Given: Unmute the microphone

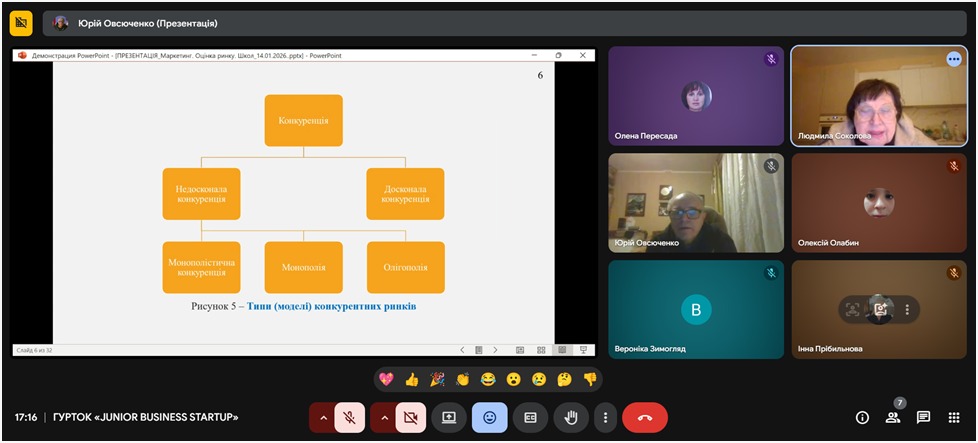Looking at the screenshot, I should point(349,417).
